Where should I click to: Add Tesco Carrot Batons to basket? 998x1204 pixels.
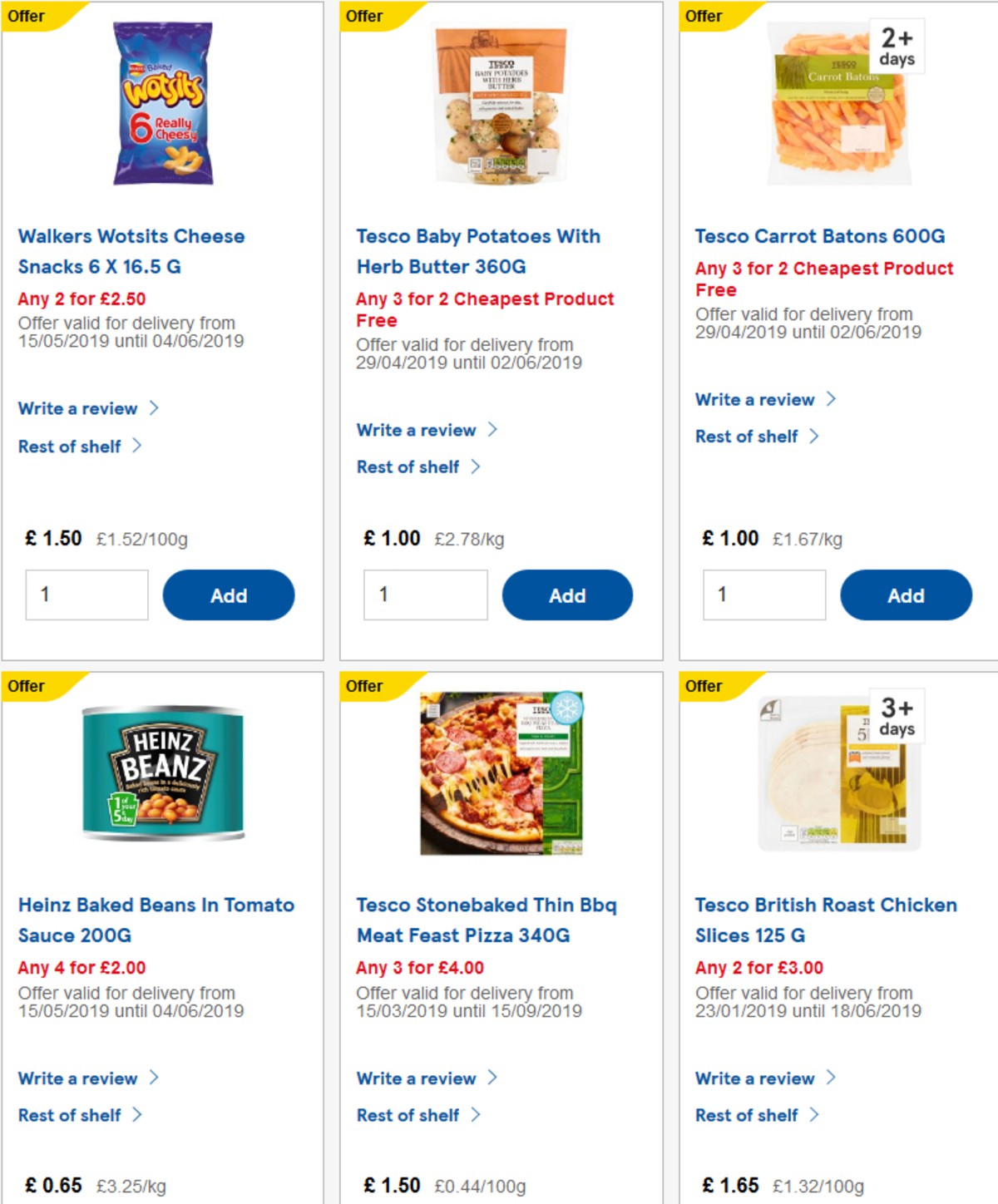coord(907,595)
